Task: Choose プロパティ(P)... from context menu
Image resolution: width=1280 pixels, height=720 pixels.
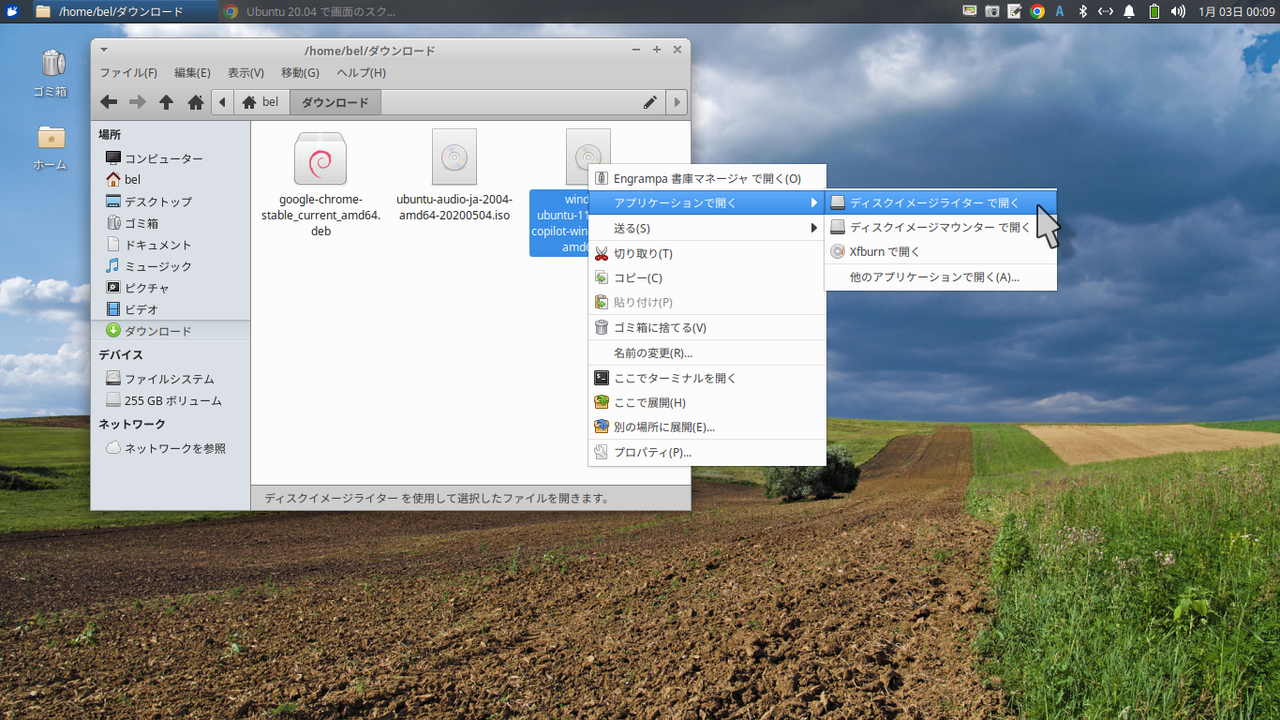Action: click(707, 452)
